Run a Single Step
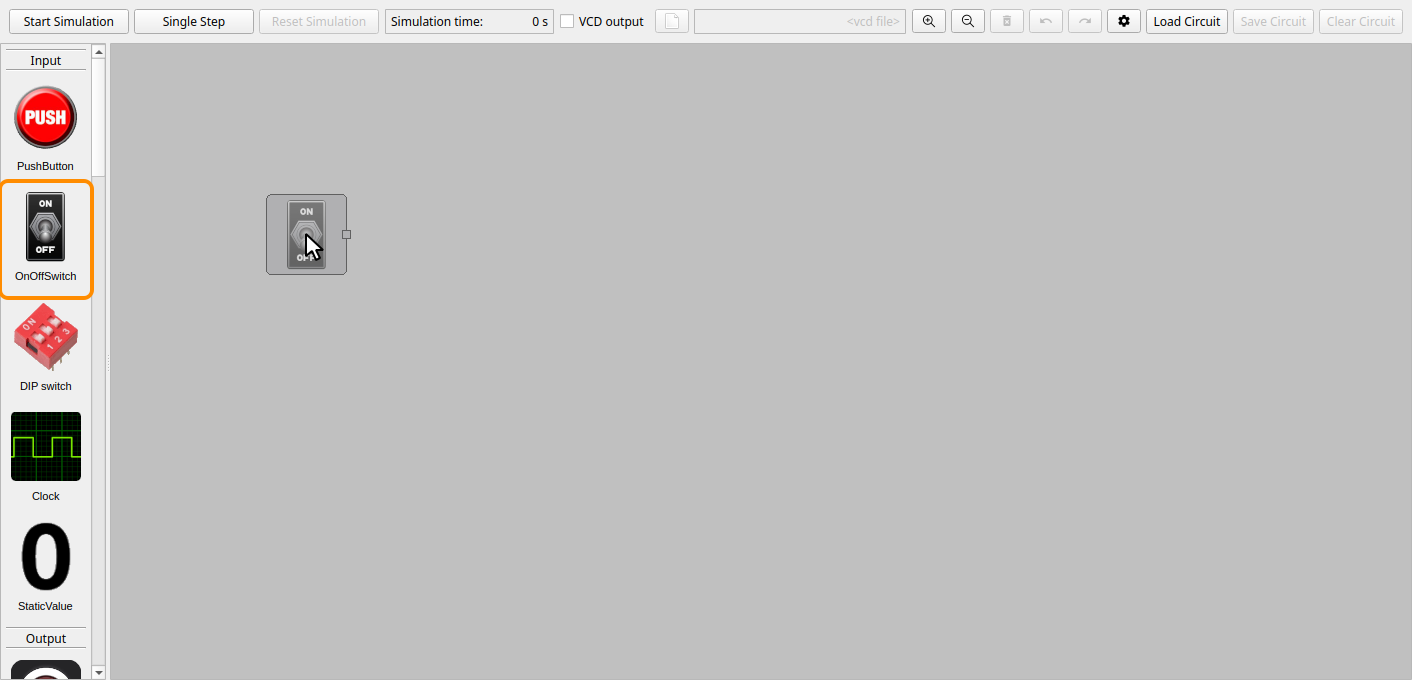Image resolution: width=1412 pixels, height=680 pixels. click(x=194, y=21)
